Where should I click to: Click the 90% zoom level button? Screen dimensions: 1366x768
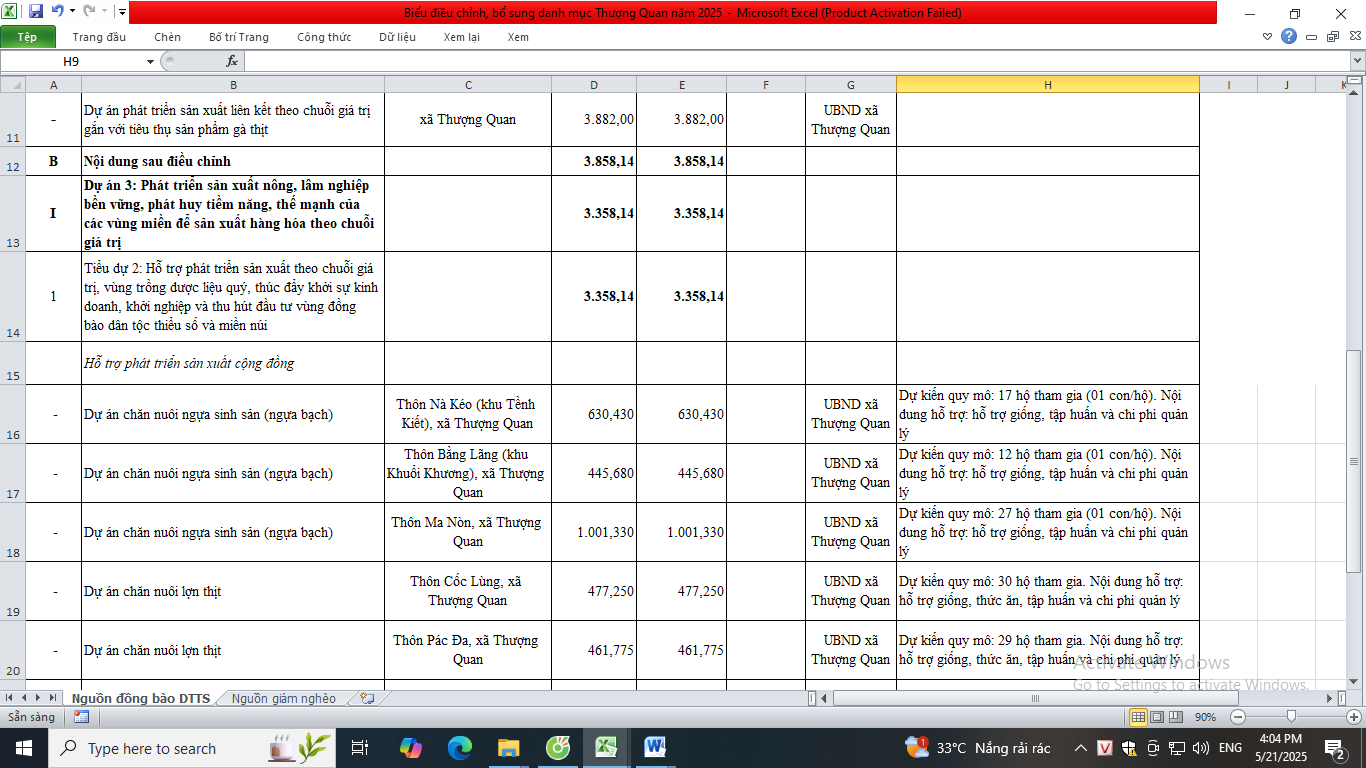coord(1205,717)
